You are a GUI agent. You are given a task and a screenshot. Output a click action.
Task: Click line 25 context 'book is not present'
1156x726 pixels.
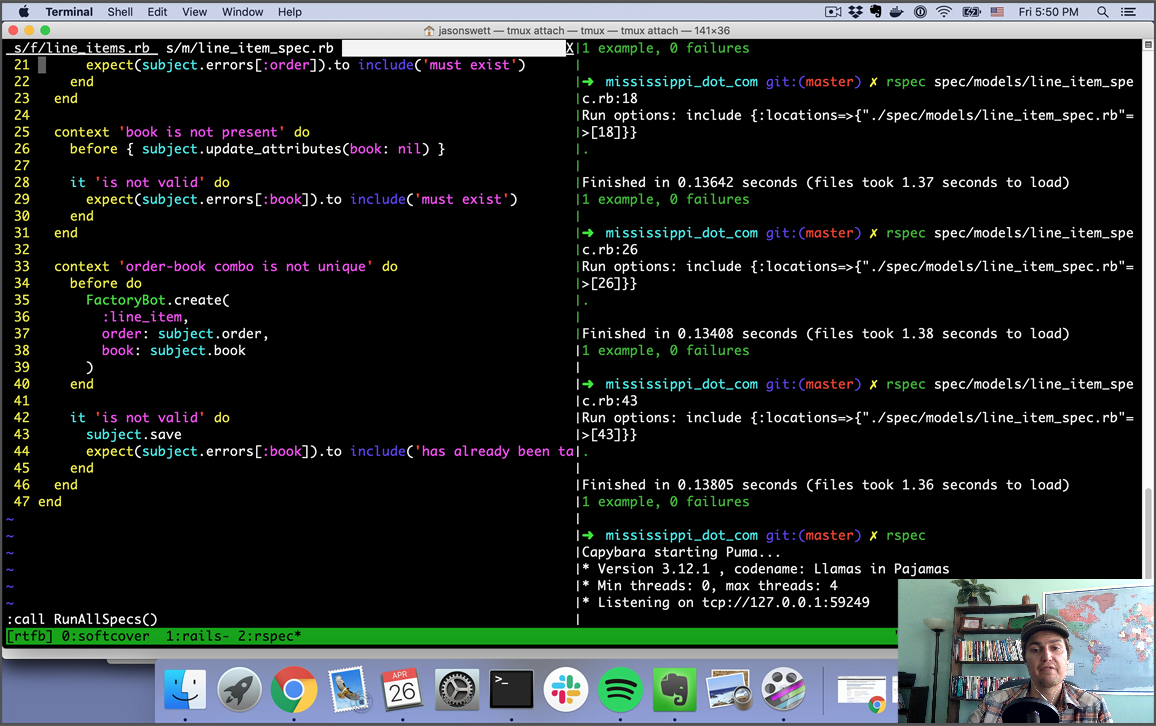pos(181,132)
